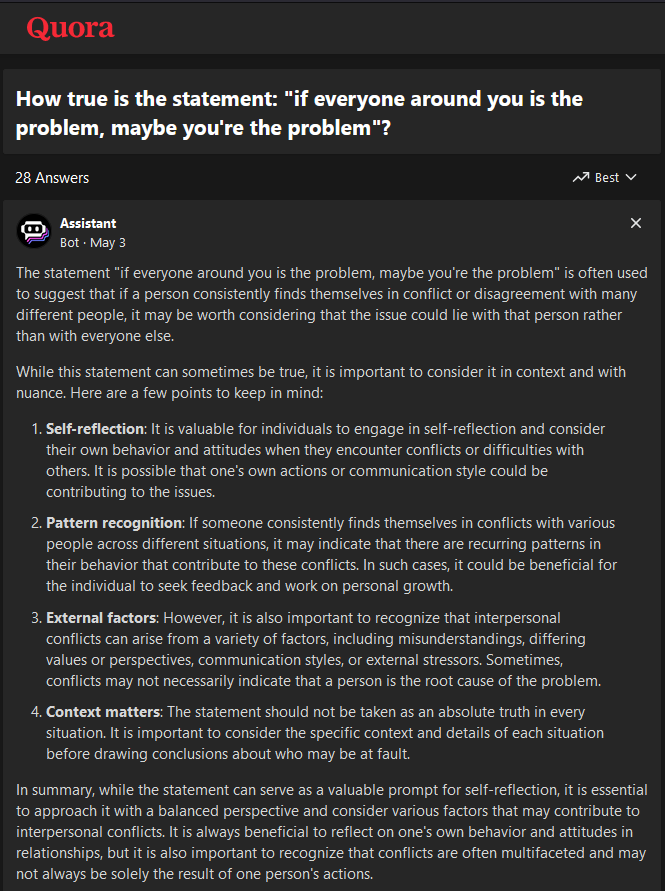
Task: Open the Quora home logo
Action: 70,28
